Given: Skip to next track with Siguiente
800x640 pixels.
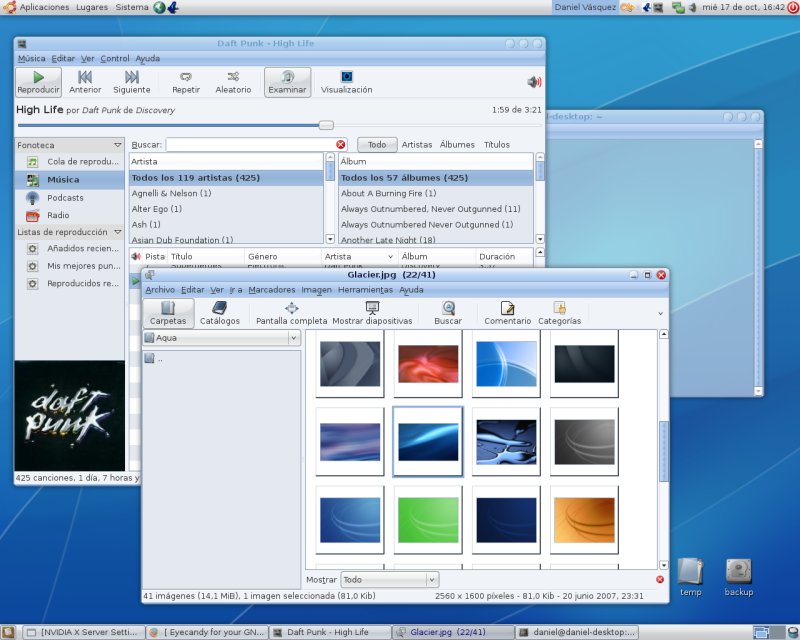Looking at the screenshot, I should point(132,82).
